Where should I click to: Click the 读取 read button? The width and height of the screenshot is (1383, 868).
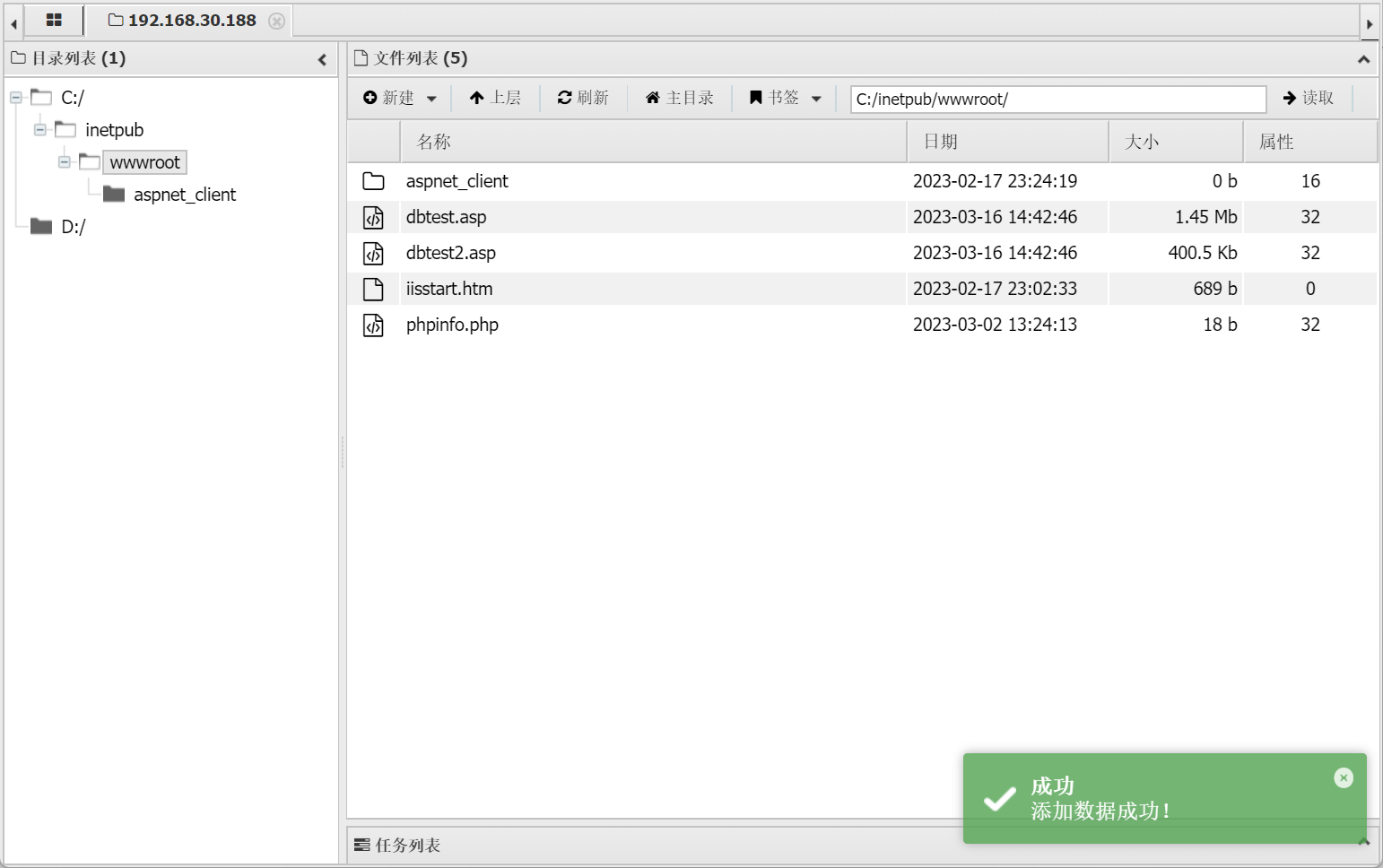pos(1309,98)
